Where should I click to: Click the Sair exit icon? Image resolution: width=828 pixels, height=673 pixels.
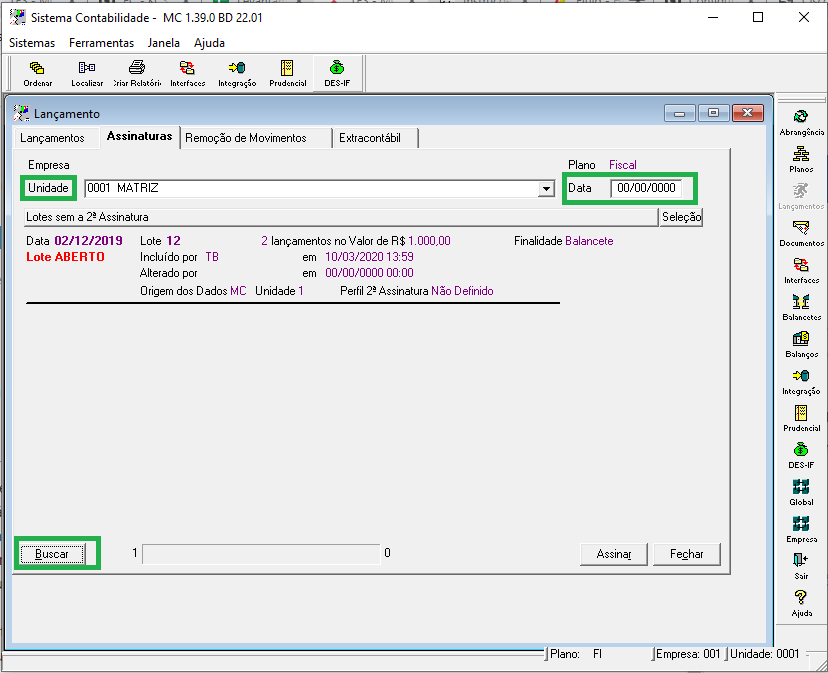801,566
